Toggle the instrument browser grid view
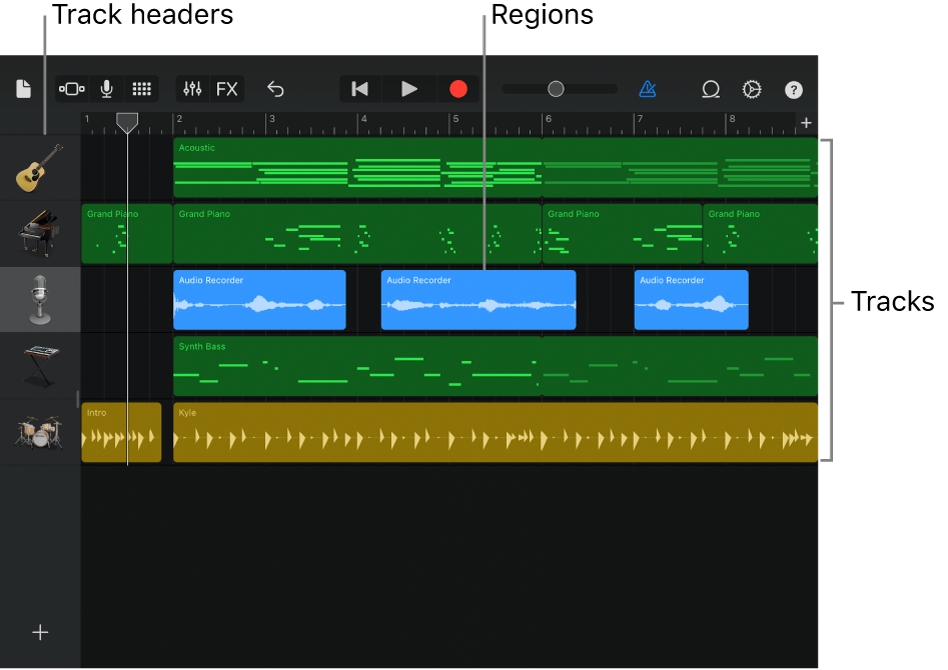 [142, 89]
